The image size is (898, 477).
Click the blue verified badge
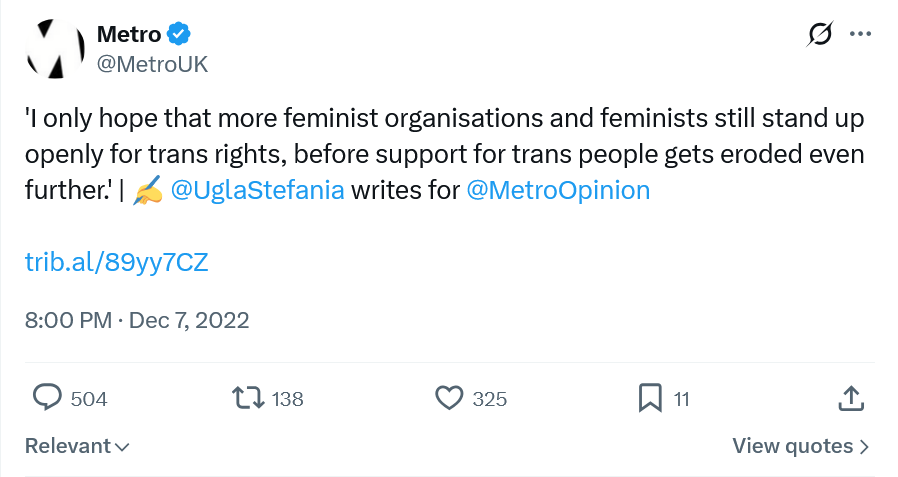point(178,34)
